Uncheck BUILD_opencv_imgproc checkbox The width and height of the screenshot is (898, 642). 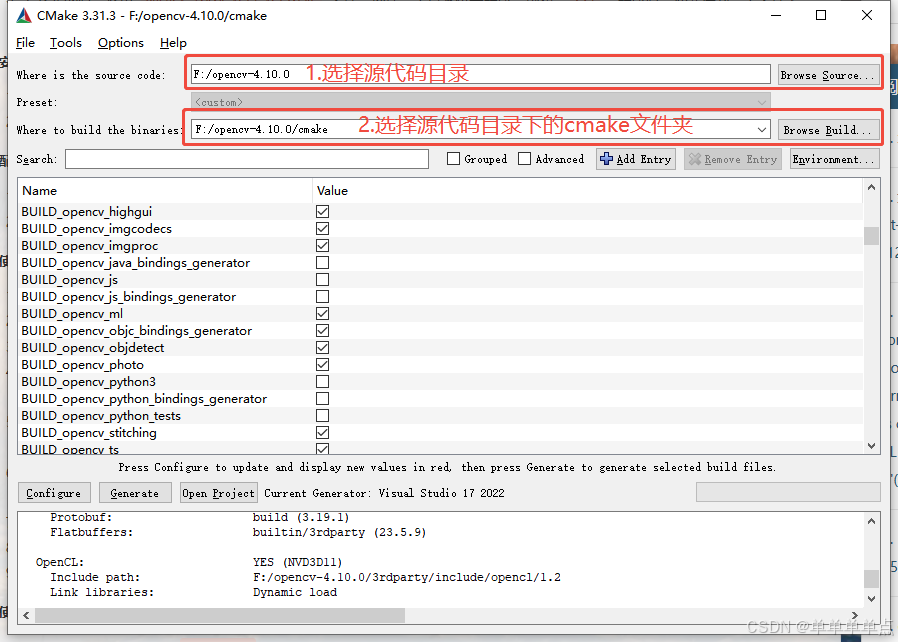click(322, 246)
